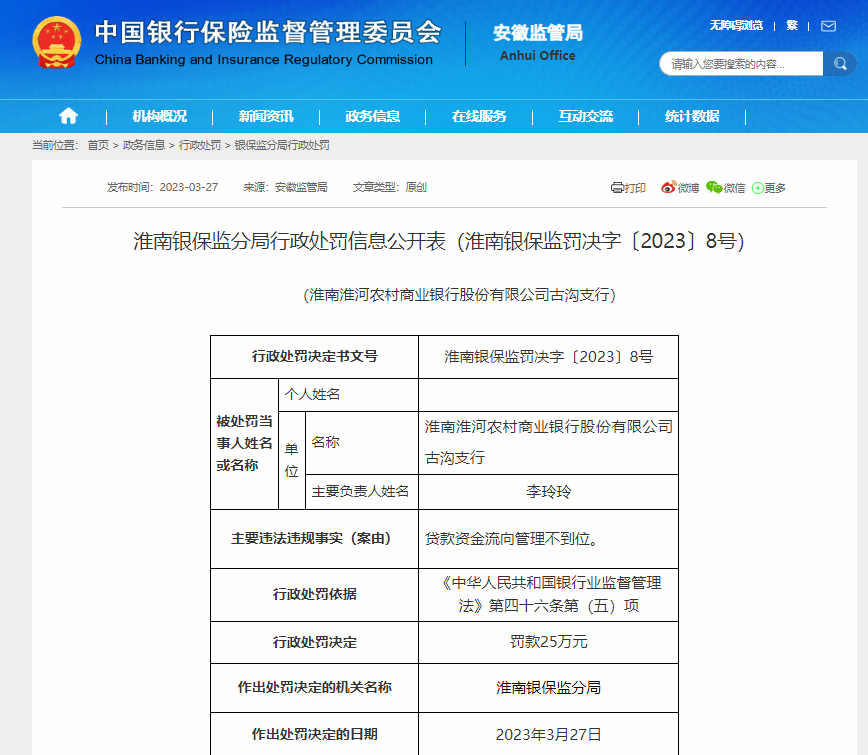Share via Weibo icon 微博
The height and width of the screenshot is (755, 868).
[x=680, y=188]
